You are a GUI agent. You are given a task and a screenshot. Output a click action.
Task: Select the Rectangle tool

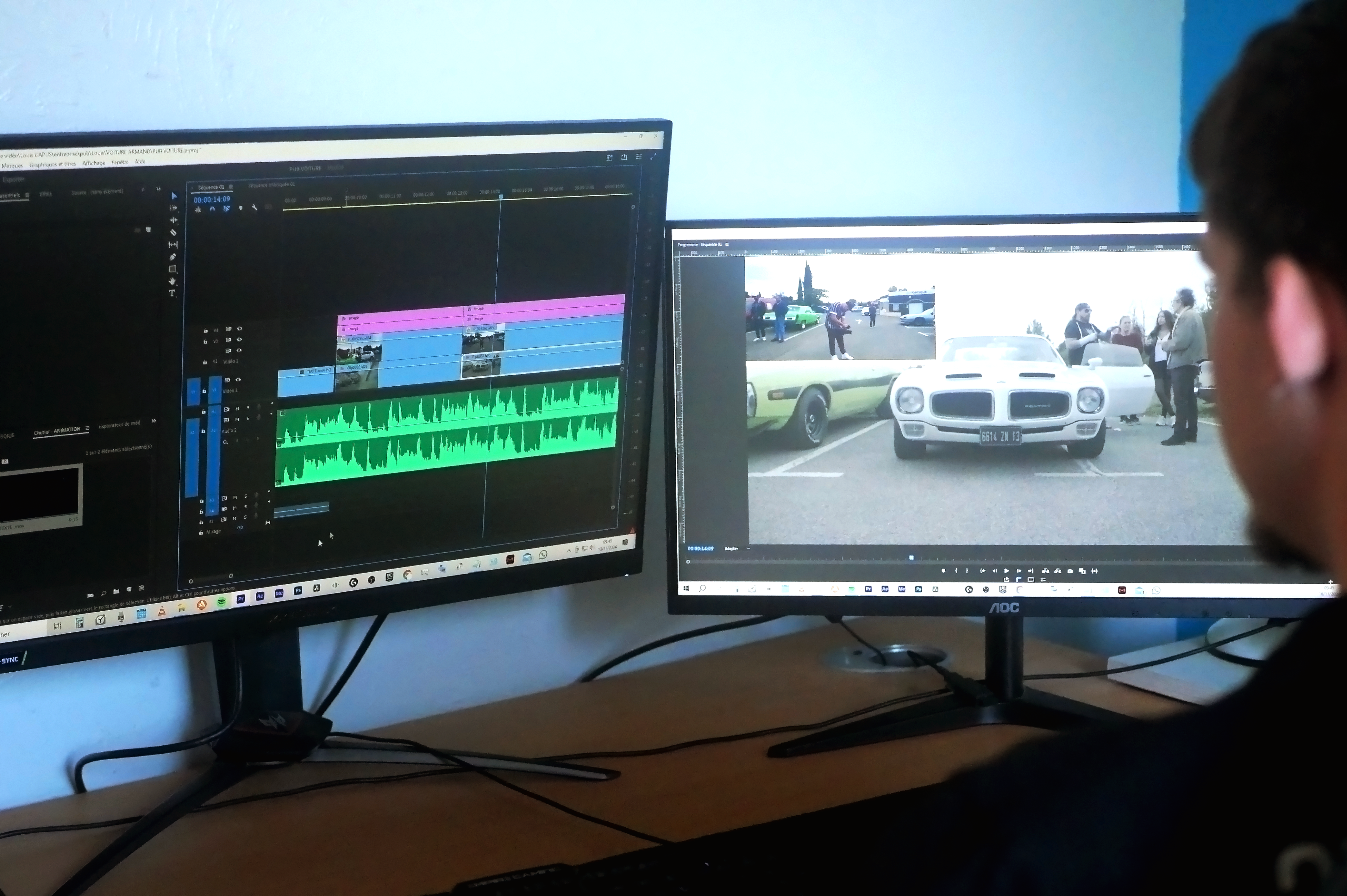(172, 269)
